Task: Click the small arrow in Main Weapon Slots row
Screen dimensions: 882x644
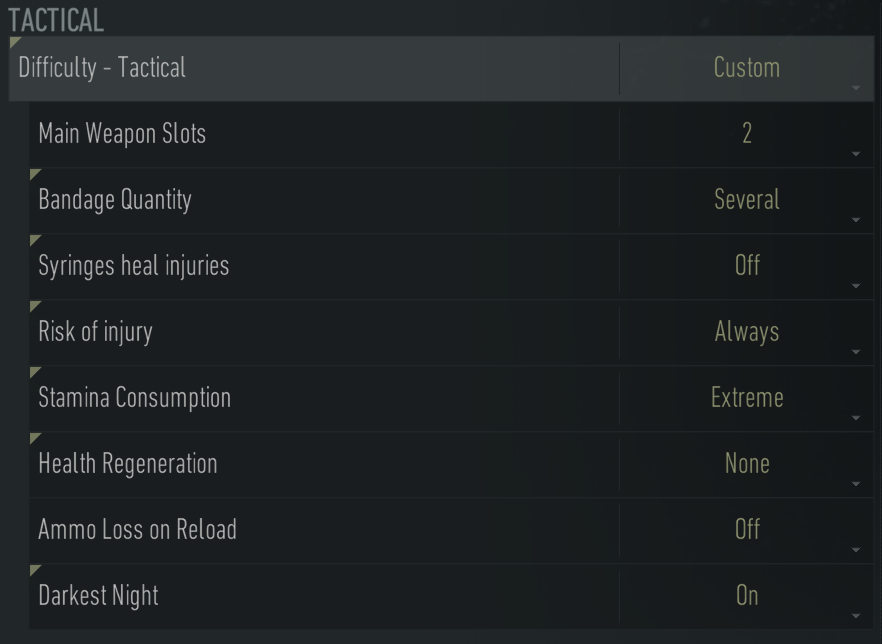Action: click(x=856, y=155)
